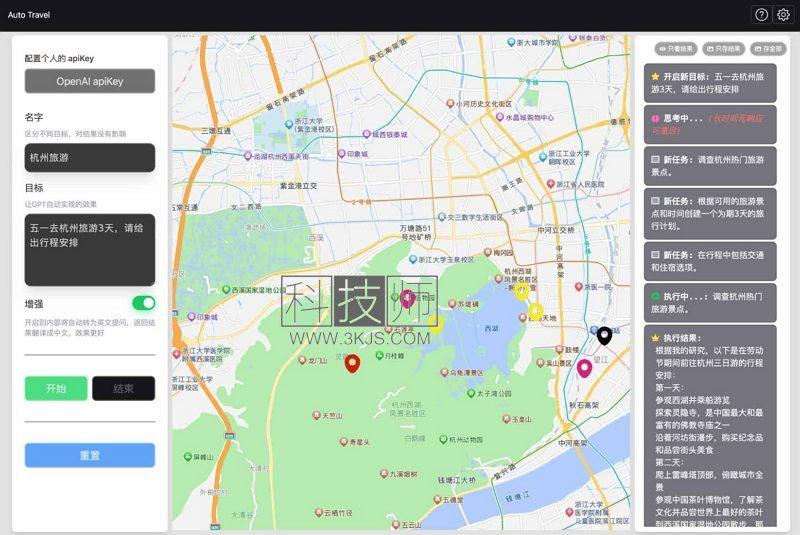Click the 小河历史文化街区 map marker
The image size is (800, 535).
[x=450, y=104]
